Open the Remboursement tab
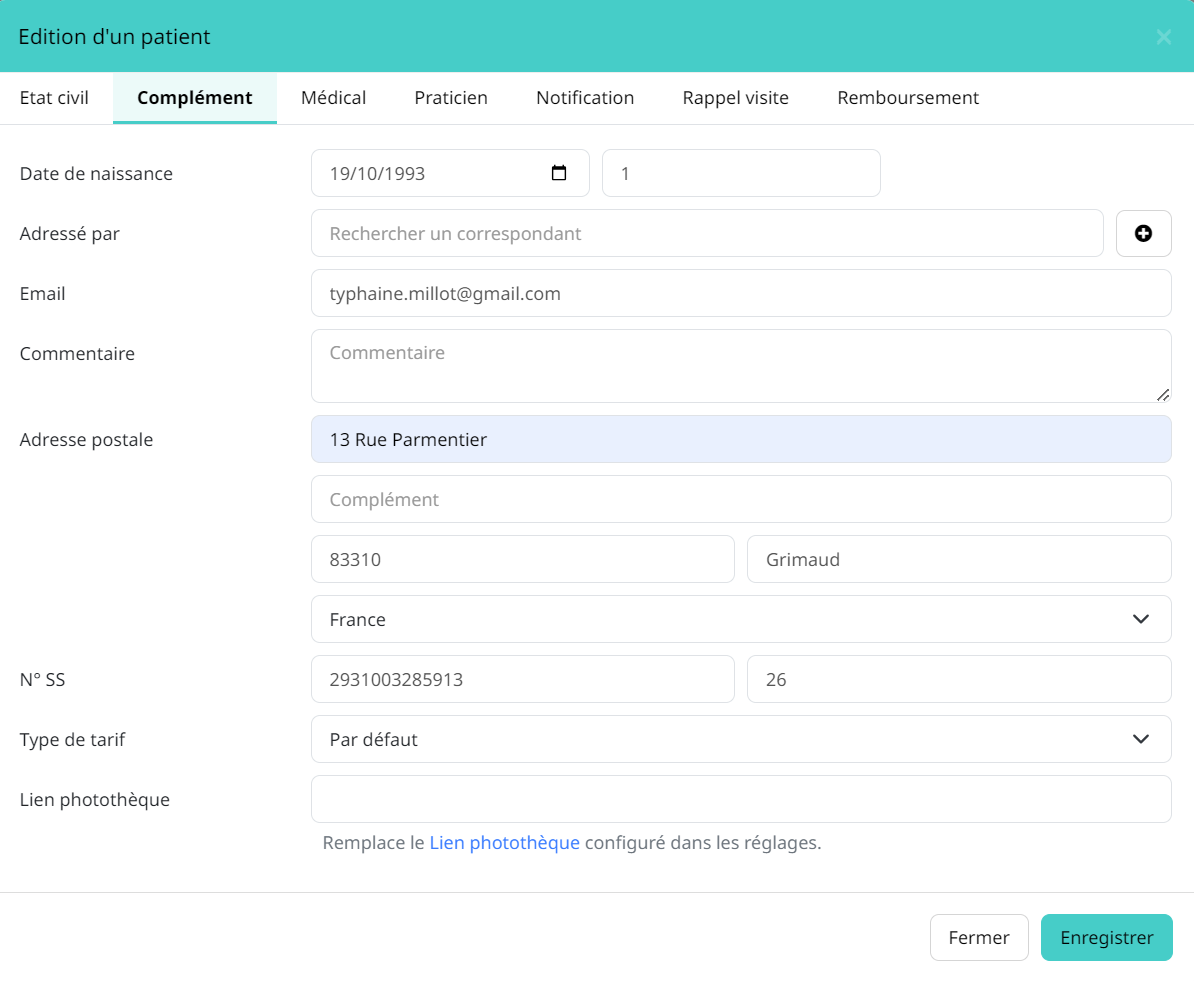The width and height of the screenshot is (1194, 981). click(908, 97)
